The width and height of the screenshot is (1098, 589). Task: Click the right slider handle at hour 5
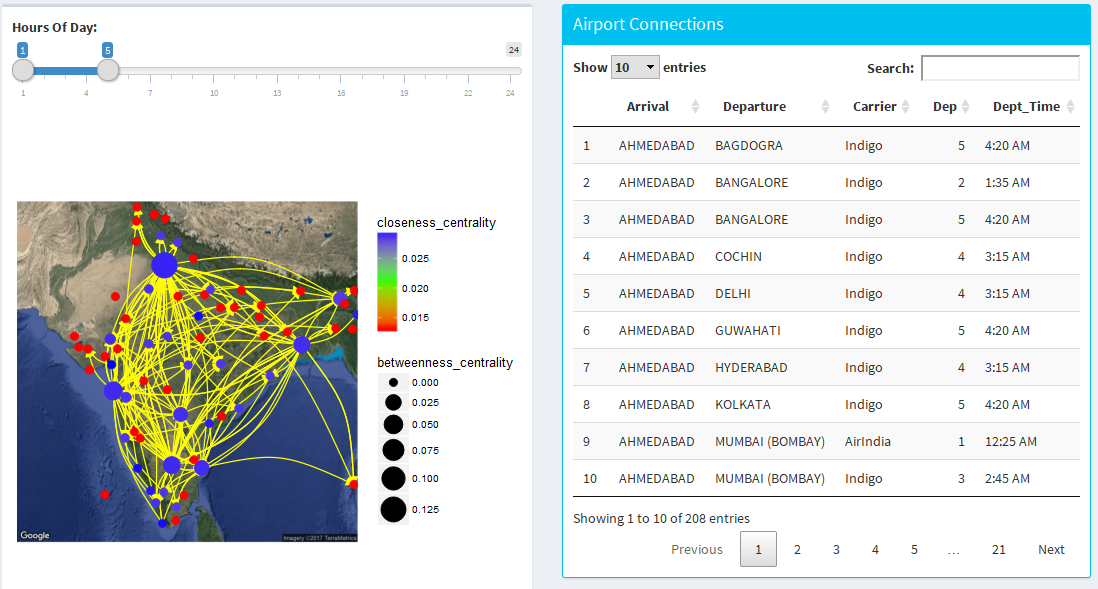[108, 70]
